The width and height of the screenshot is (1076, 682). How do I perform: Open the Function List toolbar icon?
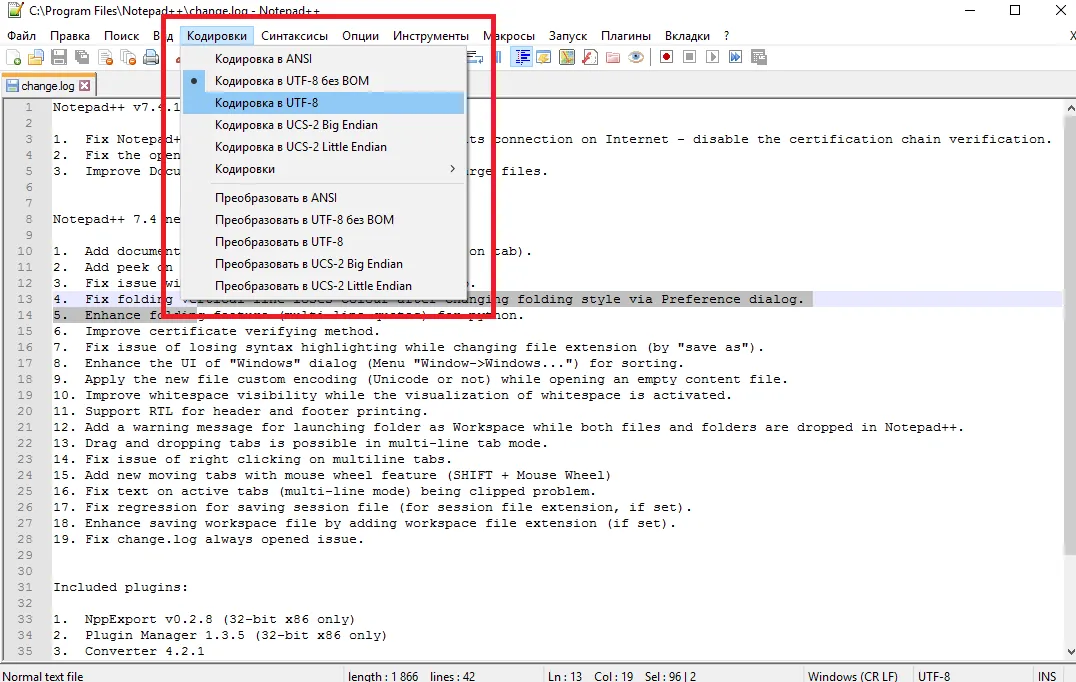[590, 58]
